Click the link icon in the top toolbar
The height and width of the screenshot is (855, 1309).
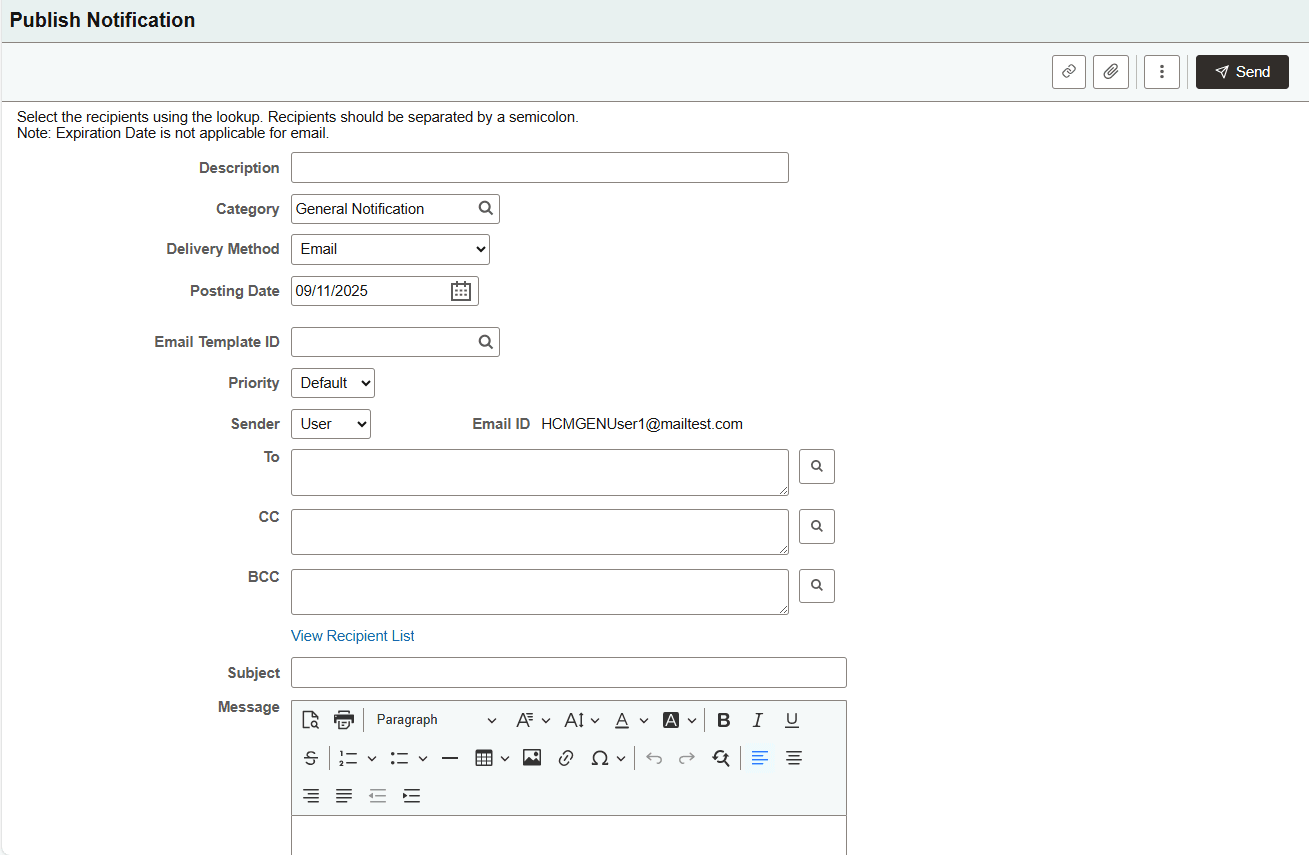[x=1068, y=71]
